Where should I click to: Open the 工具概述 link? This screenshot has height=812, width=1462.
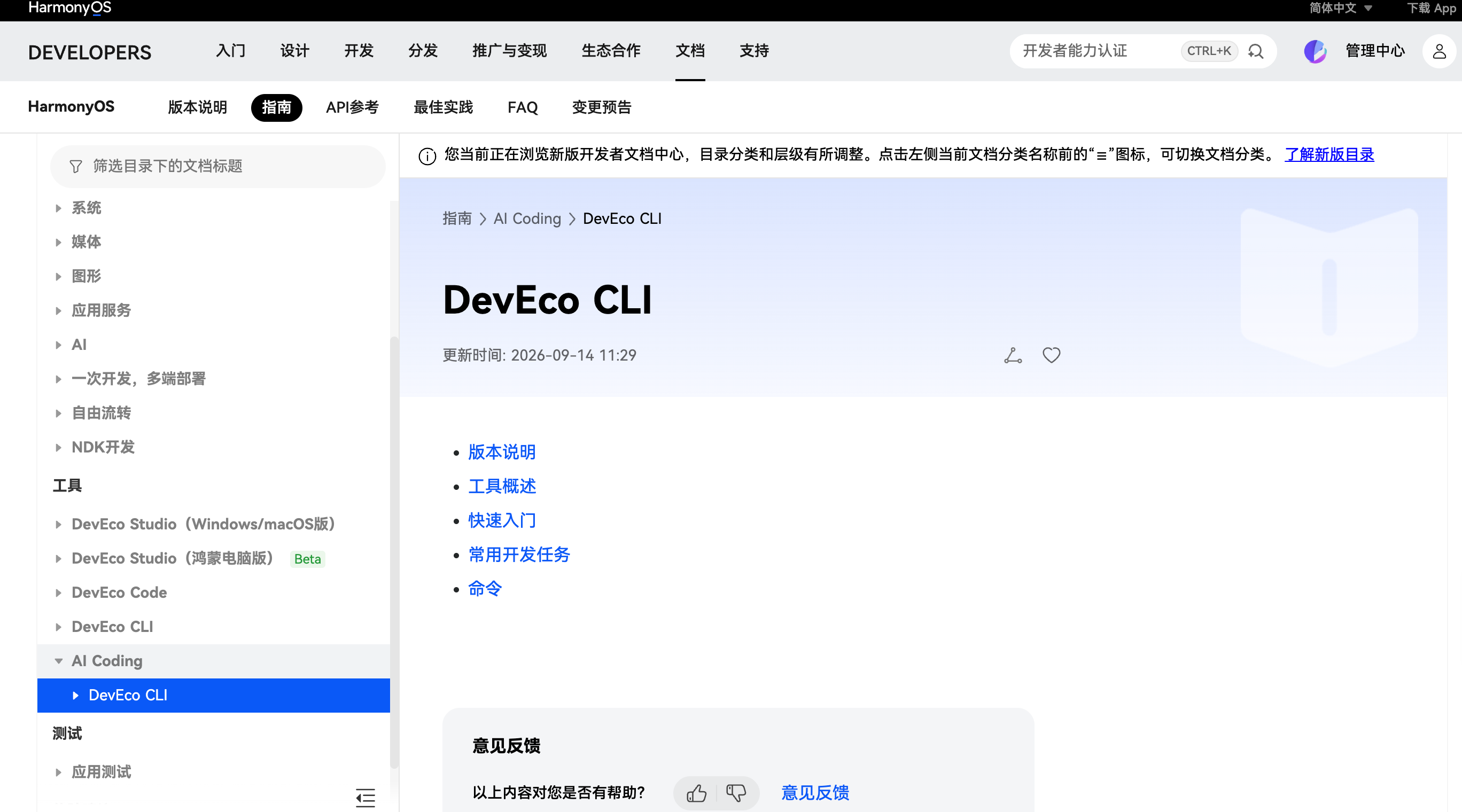pyautogui.click(x=502, y=486)
